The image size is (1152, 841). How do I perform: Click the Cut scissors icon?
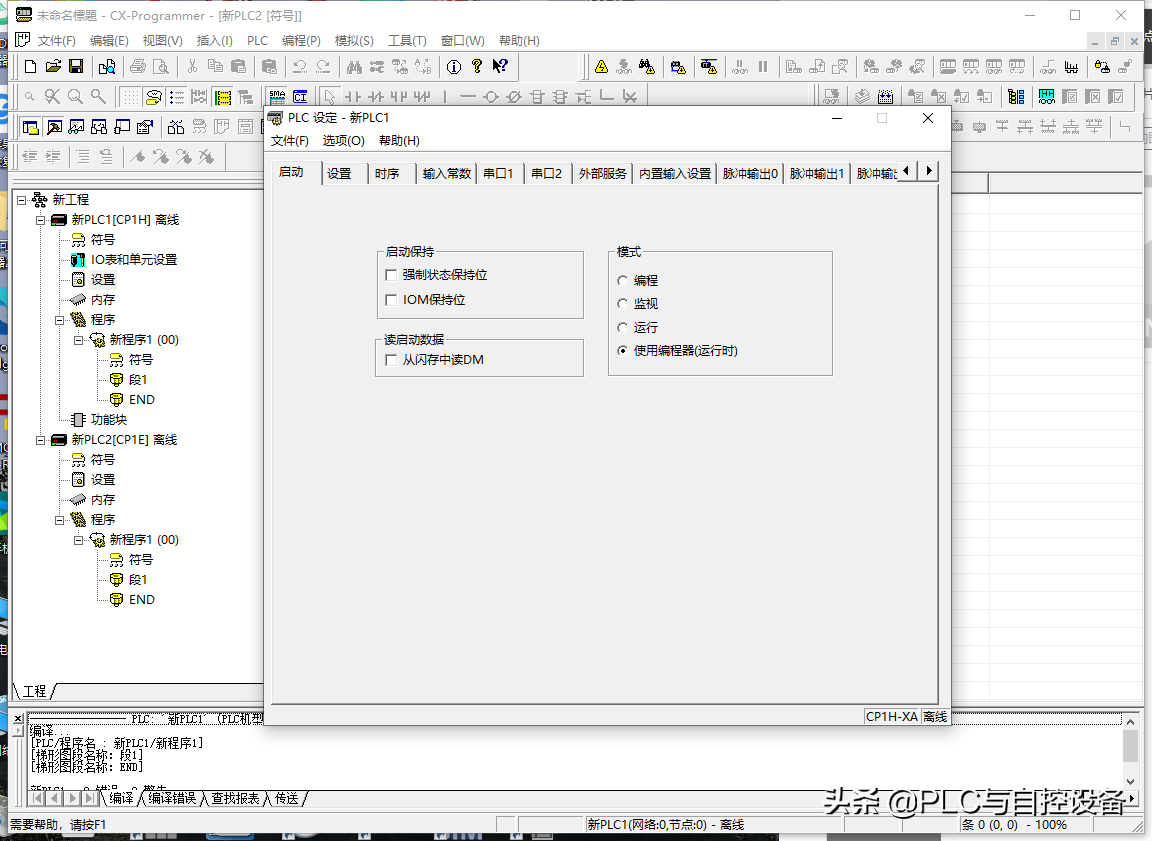(x=192, y=67)
